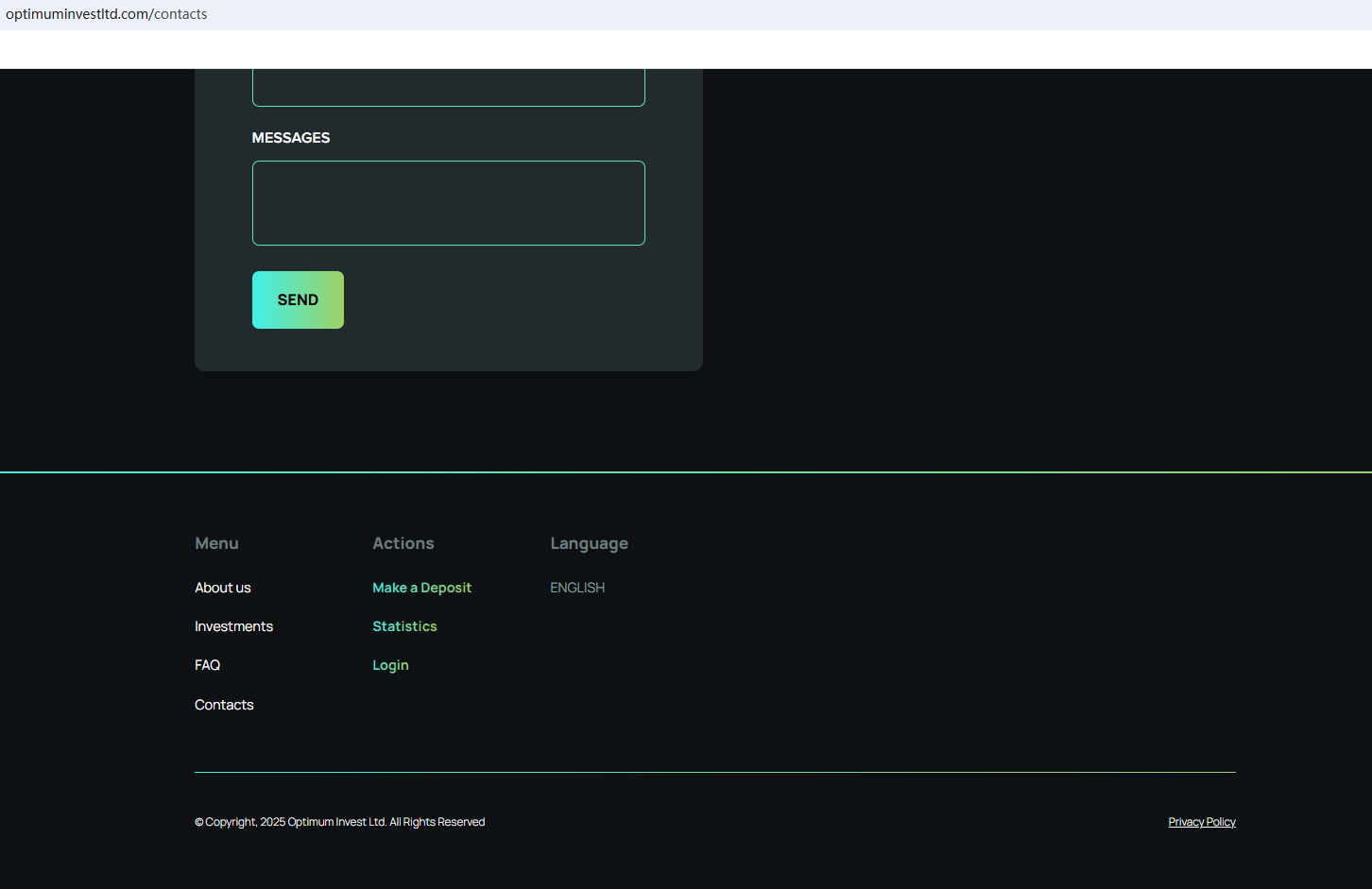Click the Language footer heading
The height and width of the screenshot is (889, 1372).
tap(590, 543)
